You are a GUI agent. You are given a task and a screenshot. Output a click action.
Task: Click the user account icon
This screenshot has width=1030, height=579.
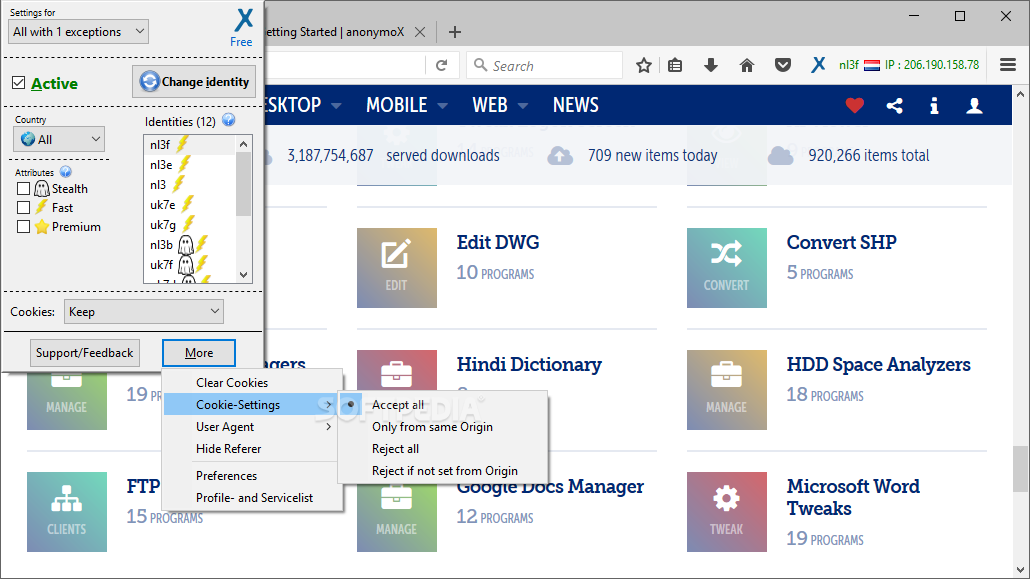click(x=974, y=105)
